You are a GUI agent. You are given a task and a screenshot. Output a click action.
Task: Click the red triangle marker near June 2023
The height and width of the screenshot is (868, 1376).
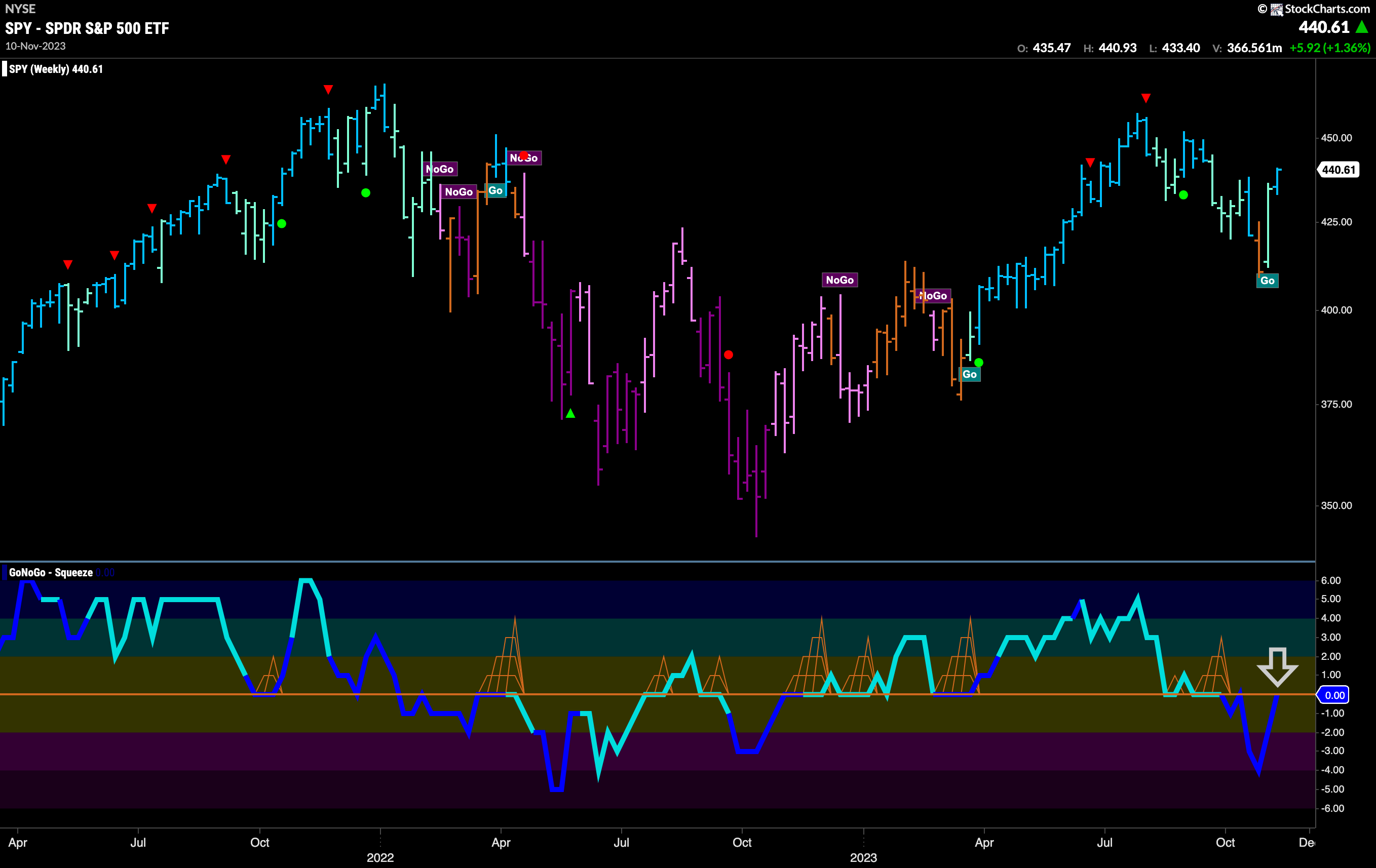point(1090,163)
